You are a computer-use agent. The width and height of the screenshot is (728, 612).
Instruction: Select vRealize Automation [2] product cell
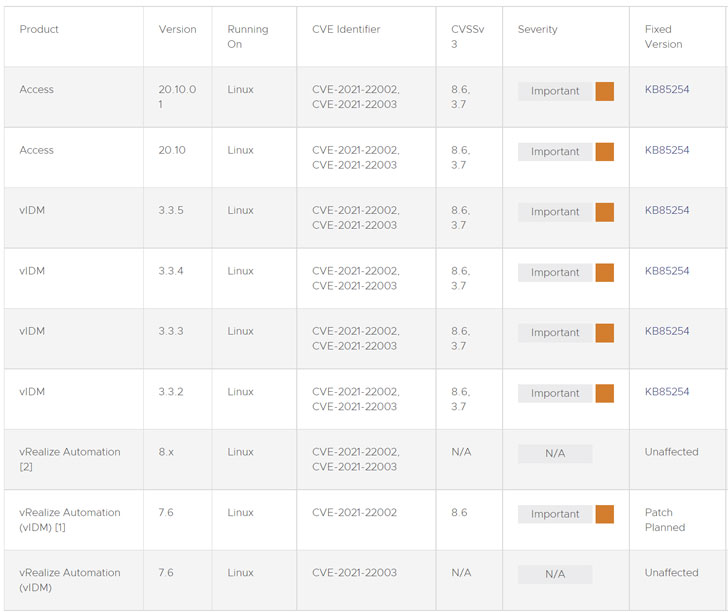pyautogui.click(x=69, y=459)
